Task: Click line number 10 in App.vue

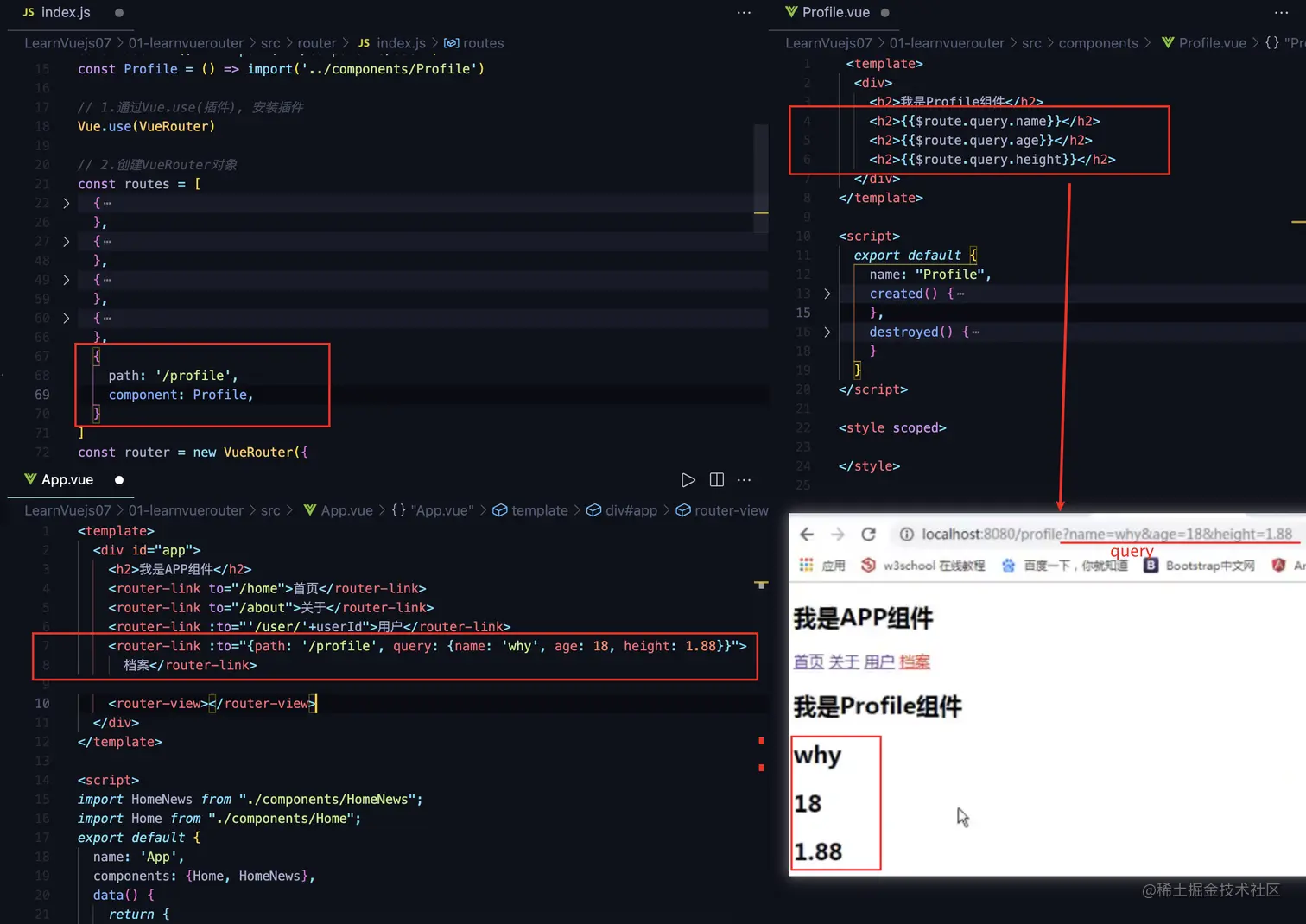Action: coord(41,704)
